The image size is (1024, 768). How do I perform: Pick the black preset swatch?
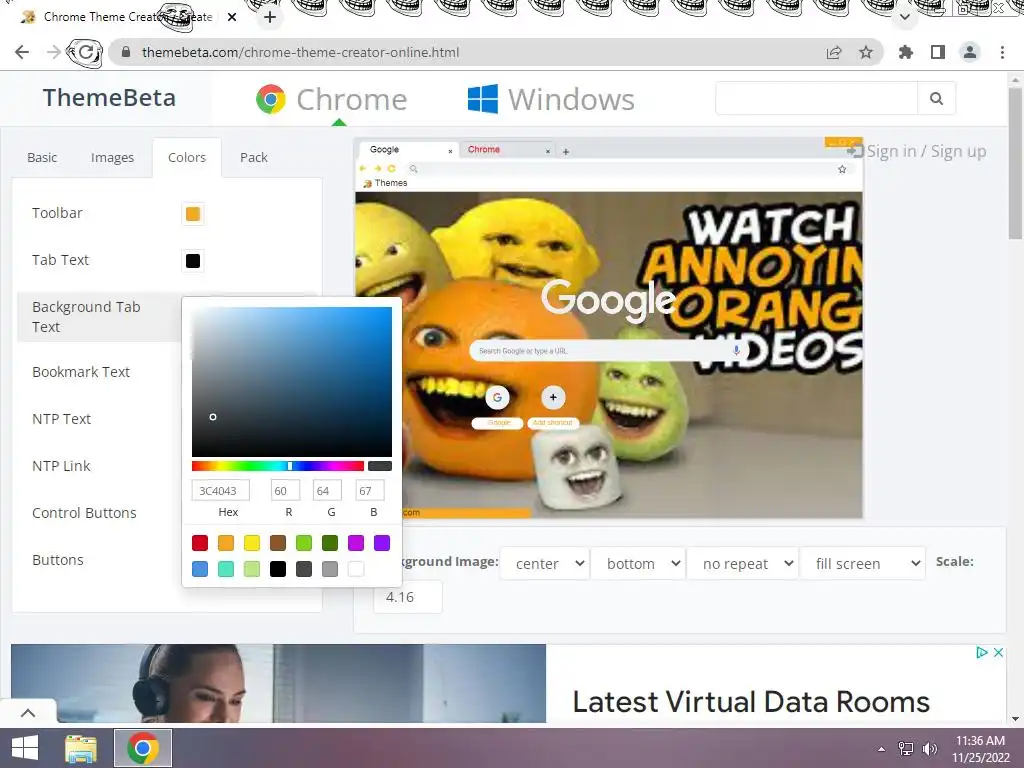tap(278, 569)
